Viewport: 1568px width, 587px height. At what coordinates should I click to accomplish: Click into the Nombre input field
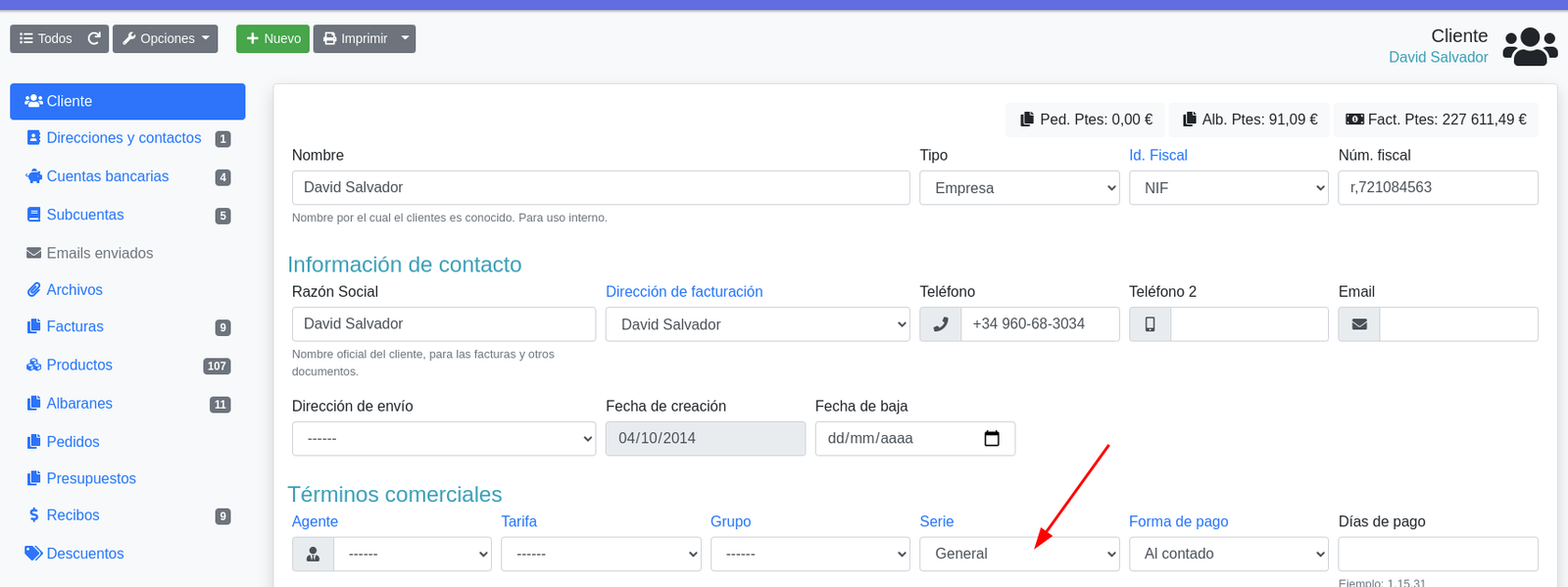point(601,188)
